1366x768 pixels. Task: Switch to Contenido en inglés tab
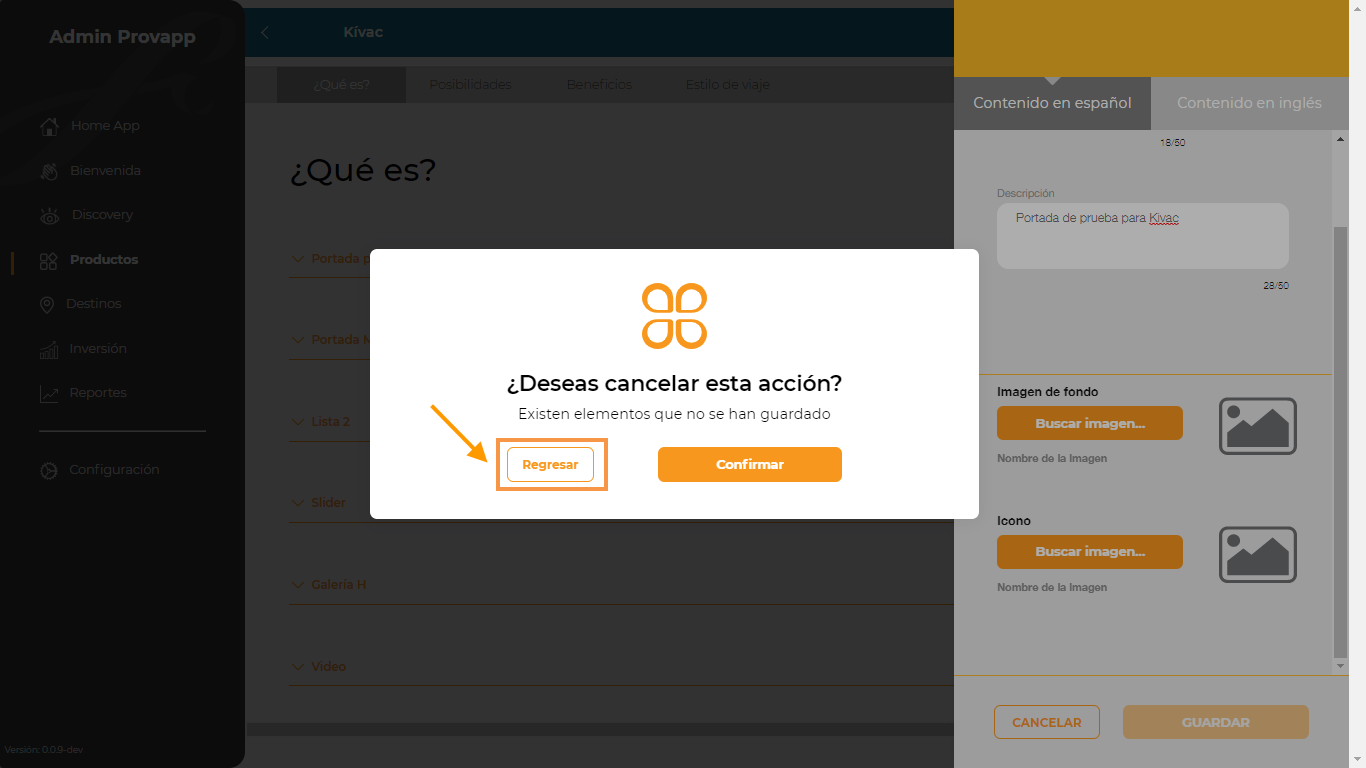click(1249, 103)
